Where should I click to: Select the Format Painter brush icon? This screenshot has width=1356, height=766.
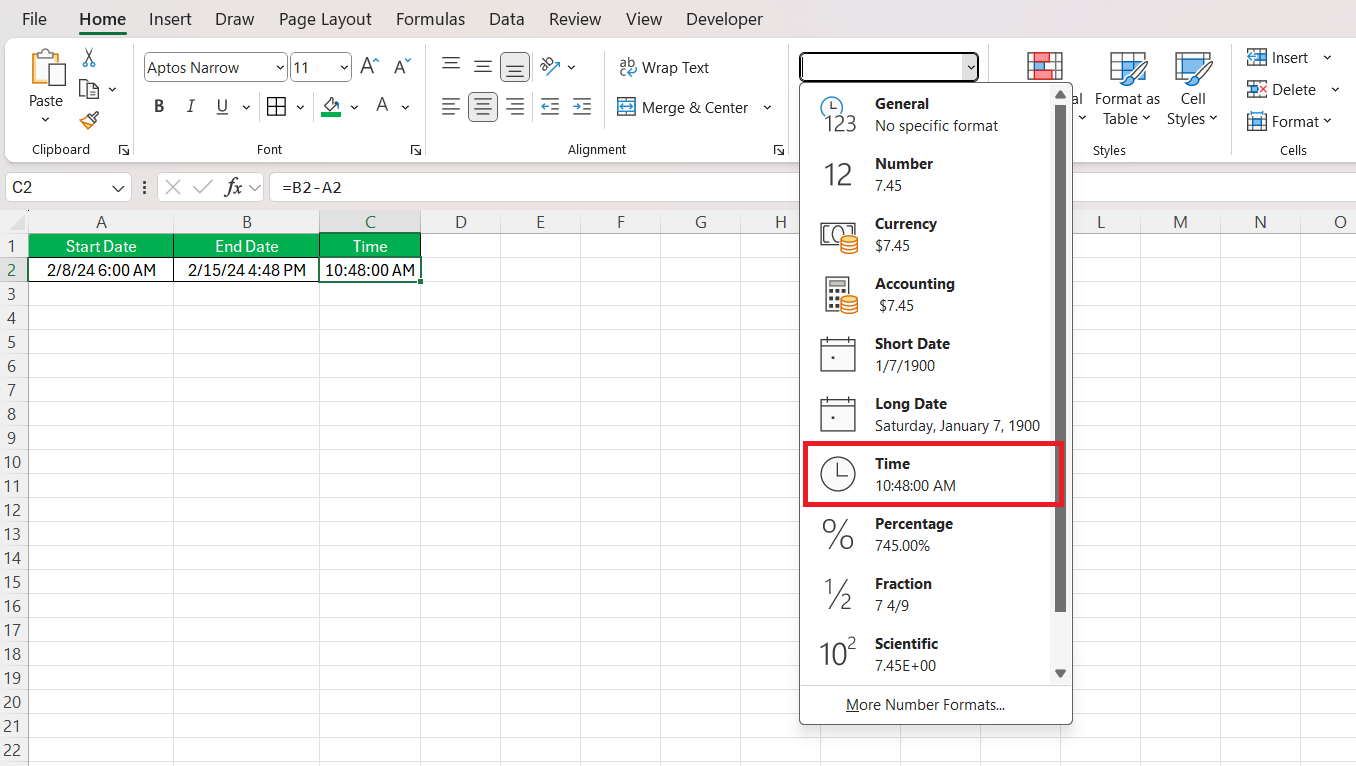click(x=89, y=121)
